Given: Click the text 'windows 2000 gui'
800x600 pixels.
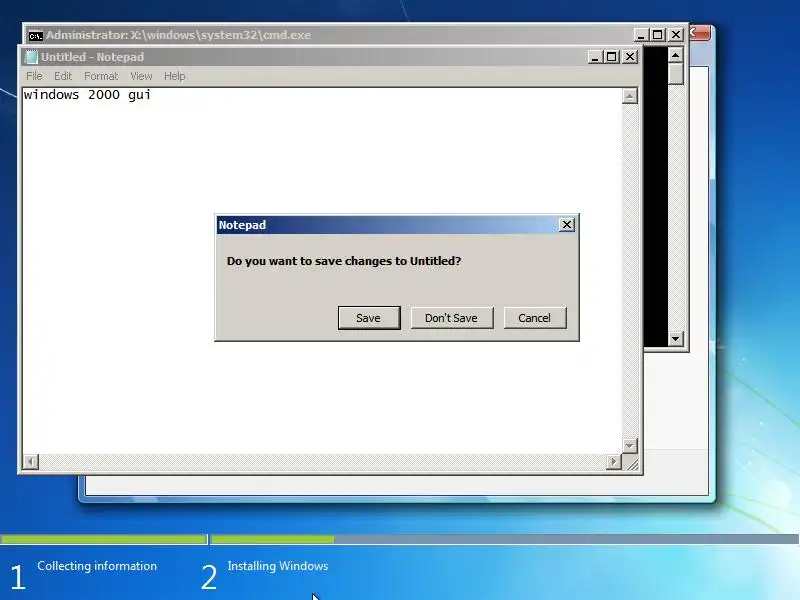Looking at the screenshot, I should pyautogui.click(x=87, y=95).
